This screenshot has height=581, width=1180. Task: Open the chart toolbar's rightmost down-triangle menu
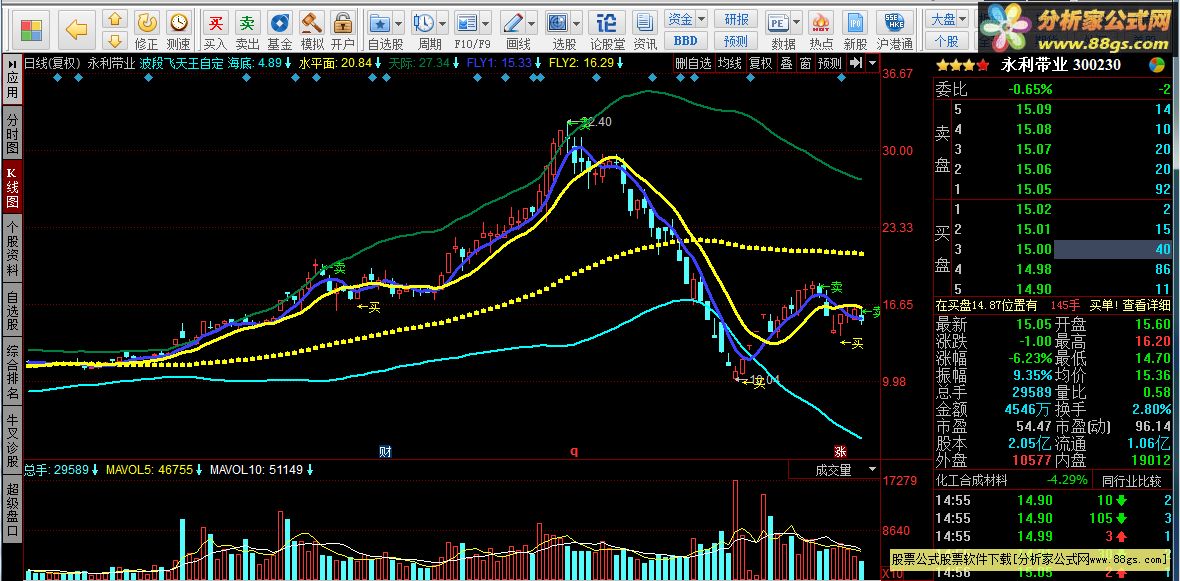coord(872,63)
